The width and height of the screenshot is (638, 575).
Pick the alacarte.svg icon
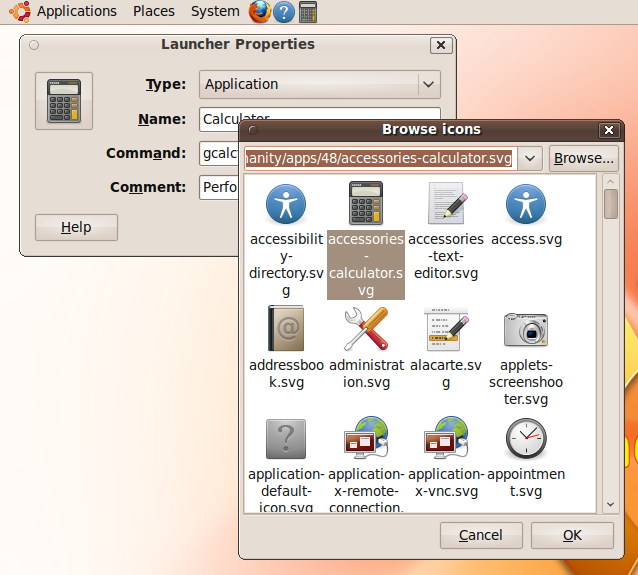click(446, 329)
